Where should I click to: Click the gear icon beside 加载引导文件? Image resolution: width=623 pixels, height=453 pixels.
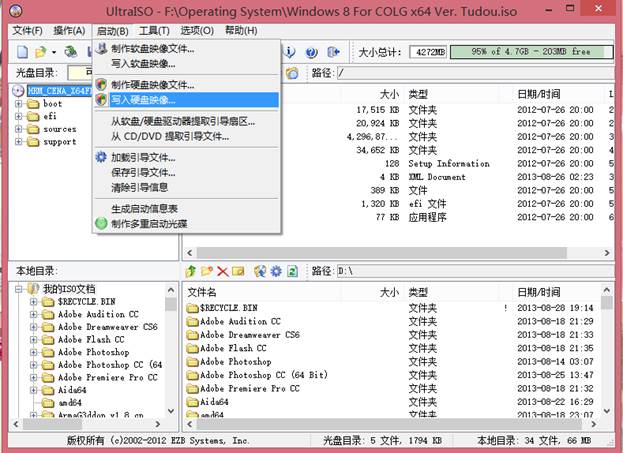click(x=101, y=158)
